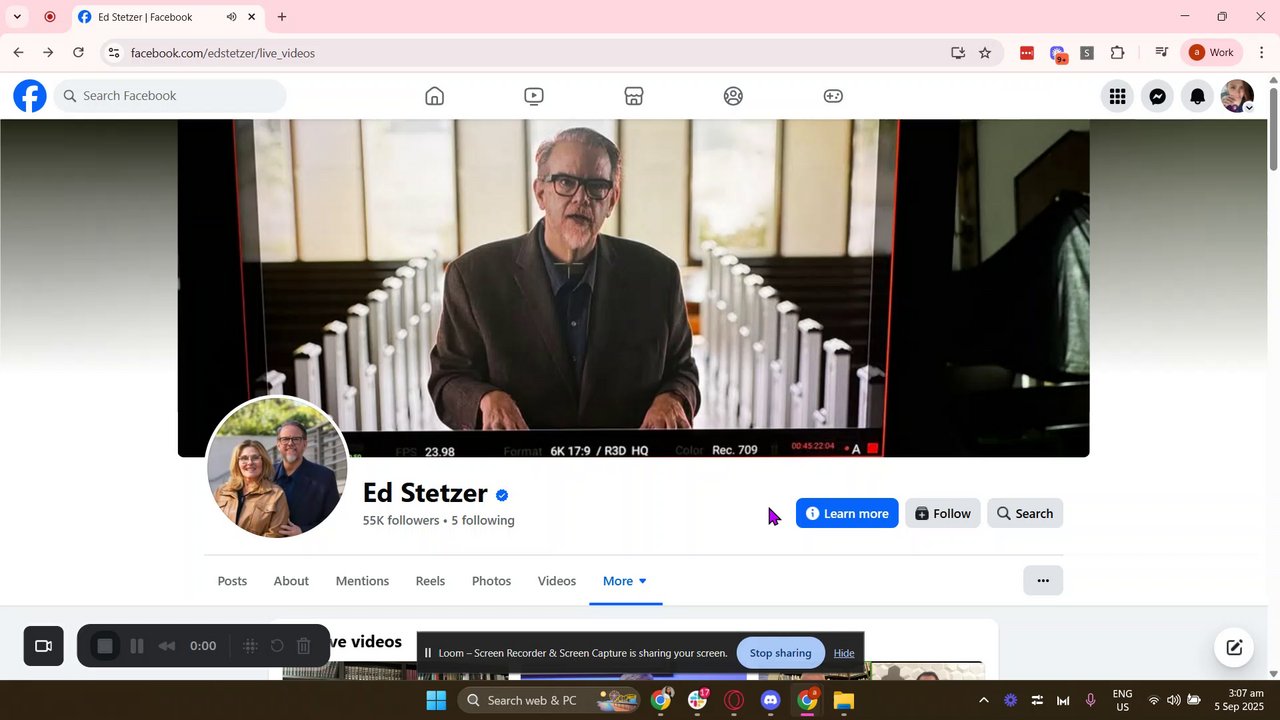Open the media controls button

1161,53
